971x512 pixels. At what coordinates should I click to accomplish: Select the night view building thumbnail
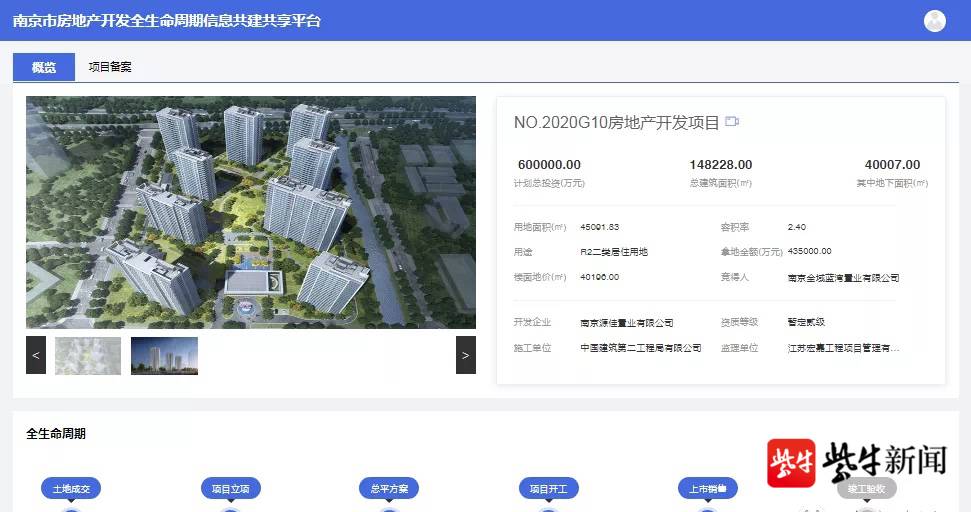164,356
